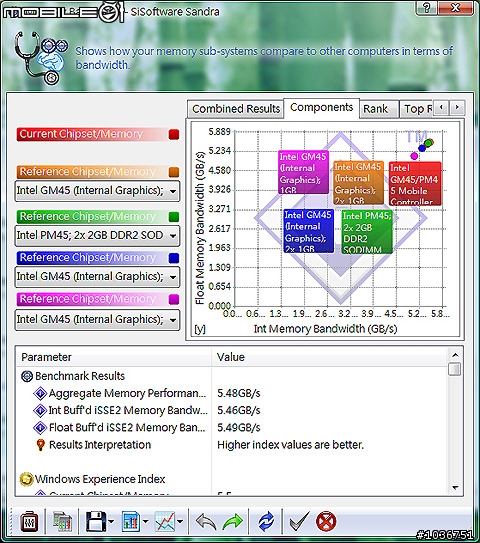This screenshot has width=480, height=543.
Task: Click the green Intel PM45 2x 2GB chart label
Action: coord(367,232)
